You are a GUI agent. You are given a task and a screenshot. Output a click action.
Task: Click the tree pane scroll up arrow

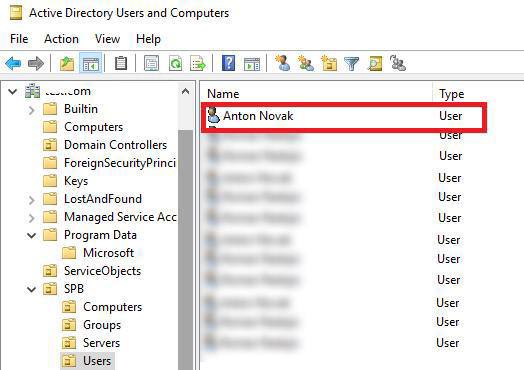185,91
